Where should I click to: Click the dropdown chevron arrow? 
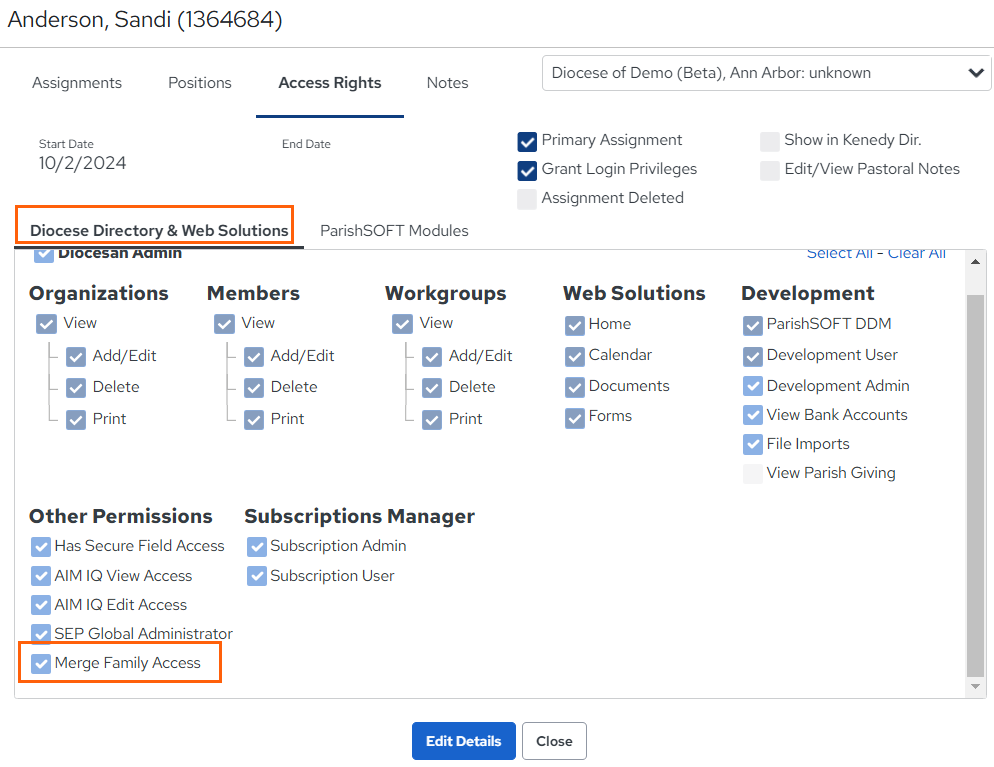[976, 73]
